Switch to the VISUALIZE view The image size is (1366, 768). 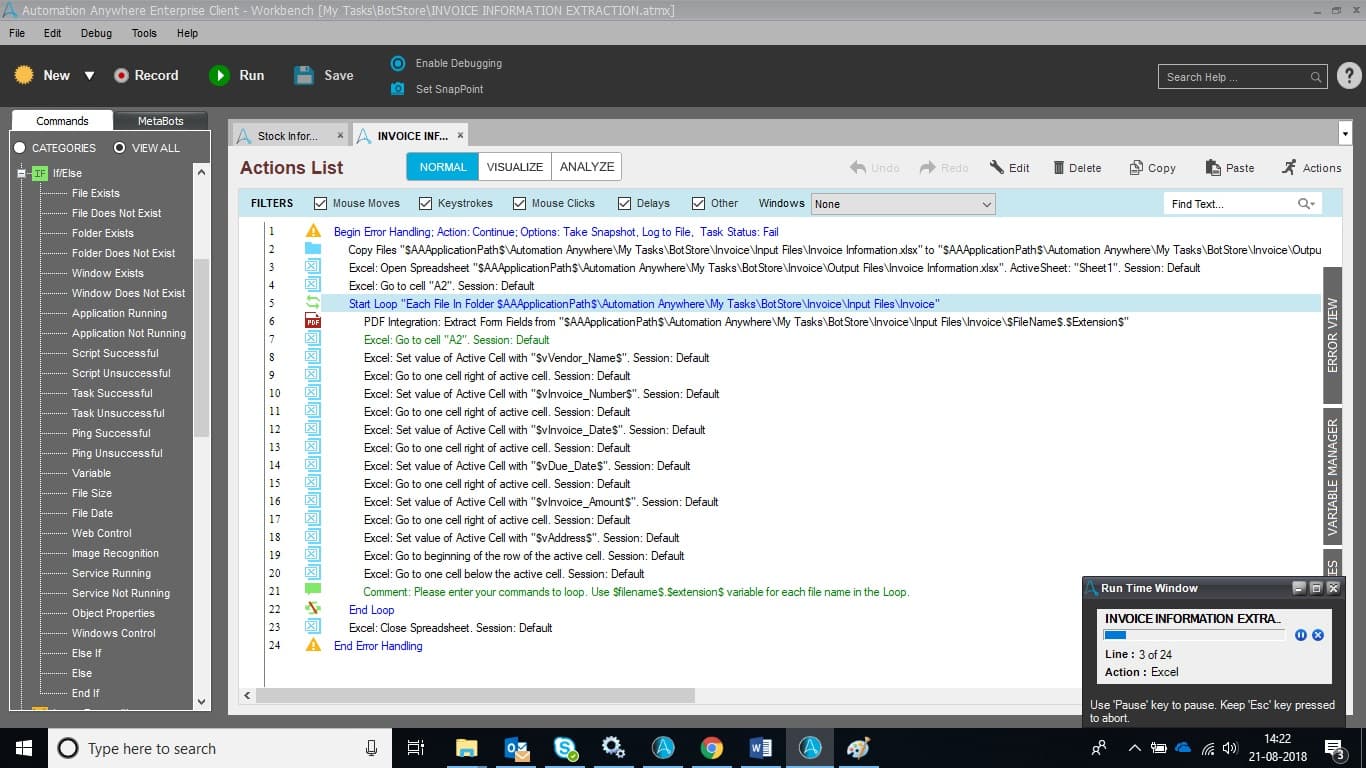click(515, 167)
